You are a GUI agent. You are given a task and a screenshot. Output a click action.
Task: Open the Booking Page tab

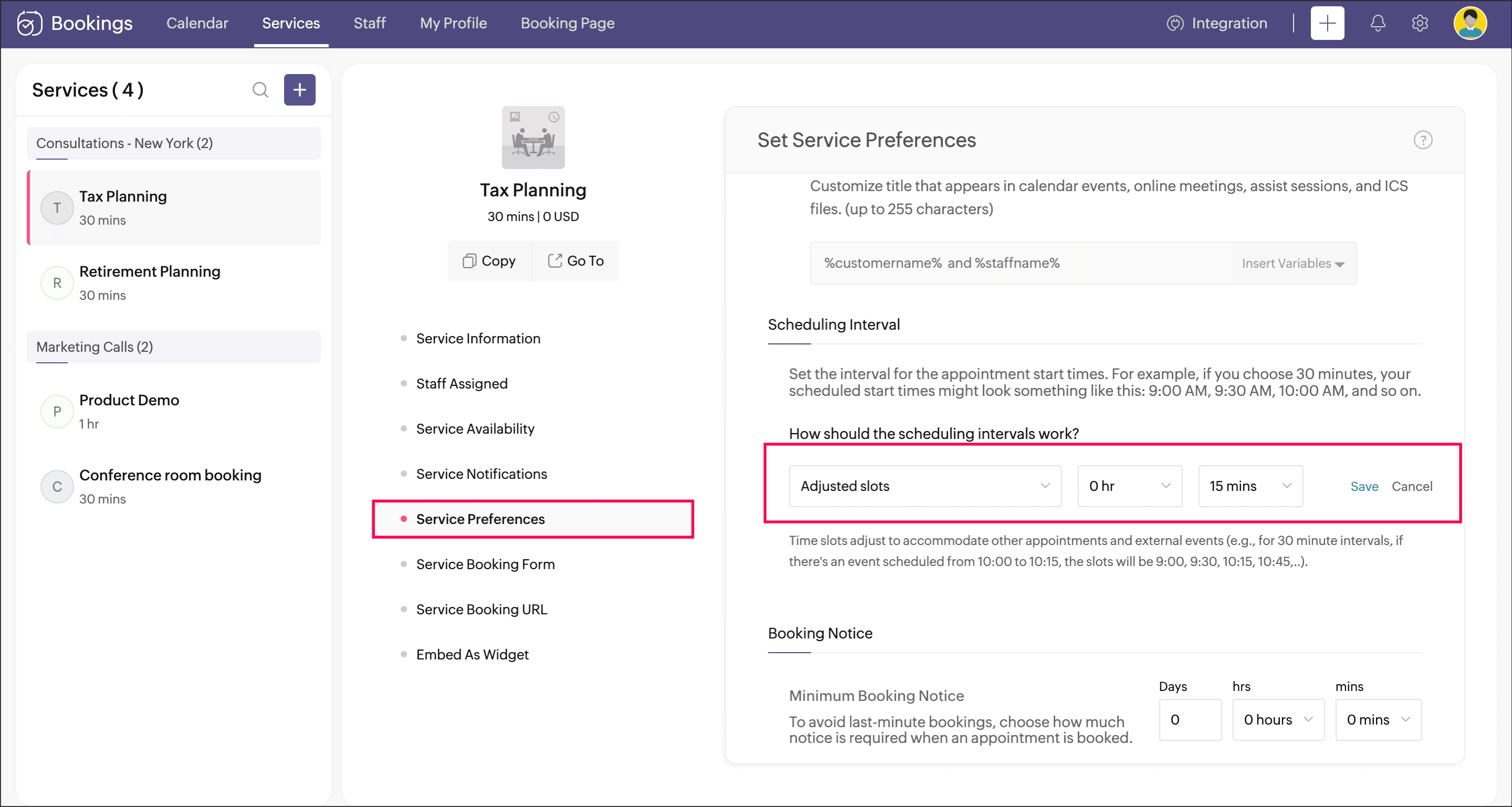tap(567, 24)
